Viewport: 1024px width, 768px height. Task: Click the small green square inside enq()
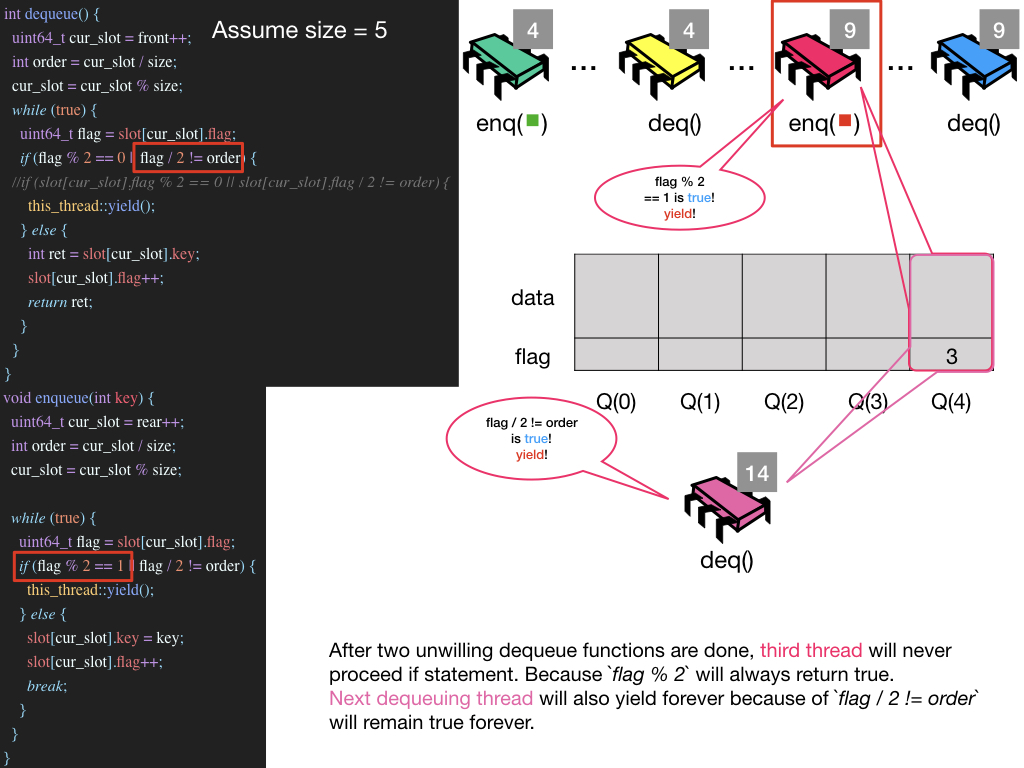click(532, 120)
